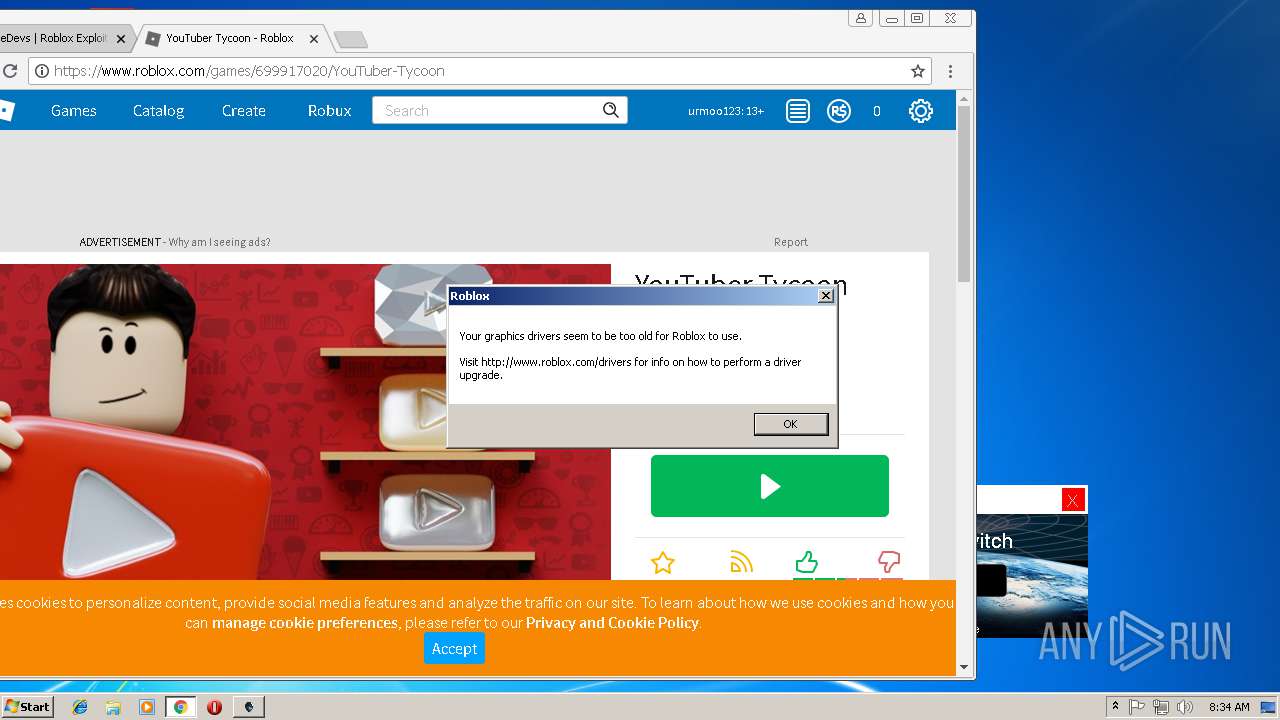Click the YouTuber Tycoon game thumbnail
Viewport: 1280px width, 720px height.
[x=305, y=422]
